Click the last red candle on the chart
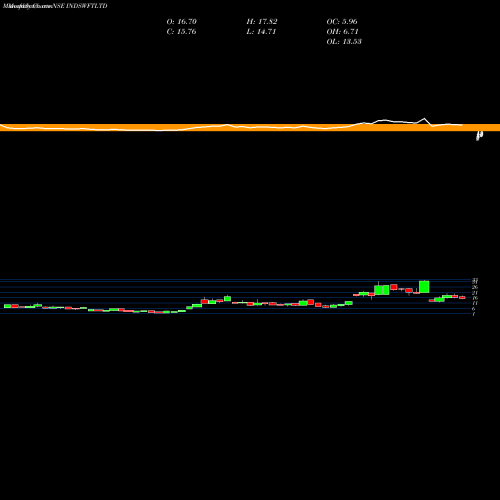500x500 pixels. 462,297
